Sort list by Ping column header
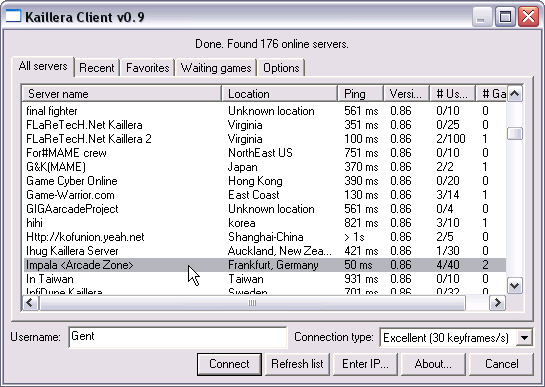 [x=360, y=94]
